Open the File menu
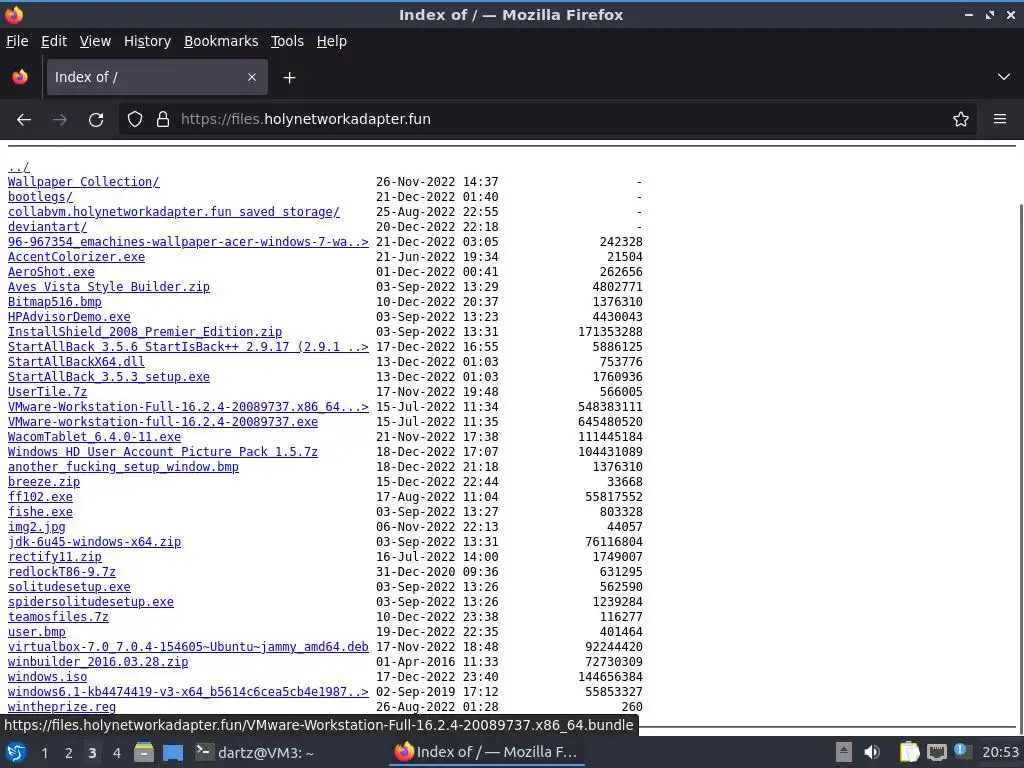This screenshot has height=768, width=1024. [17, 41]
